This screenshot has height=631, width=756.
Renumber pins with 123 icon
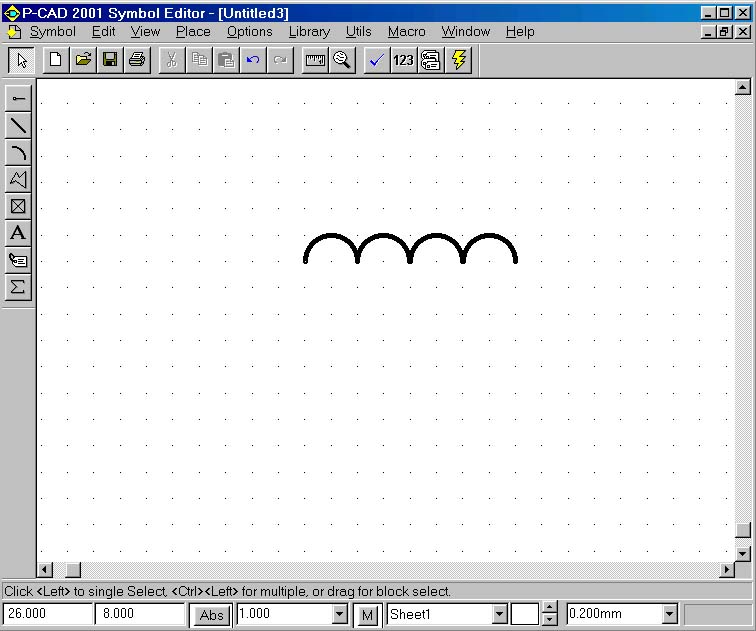click(404, 60)
